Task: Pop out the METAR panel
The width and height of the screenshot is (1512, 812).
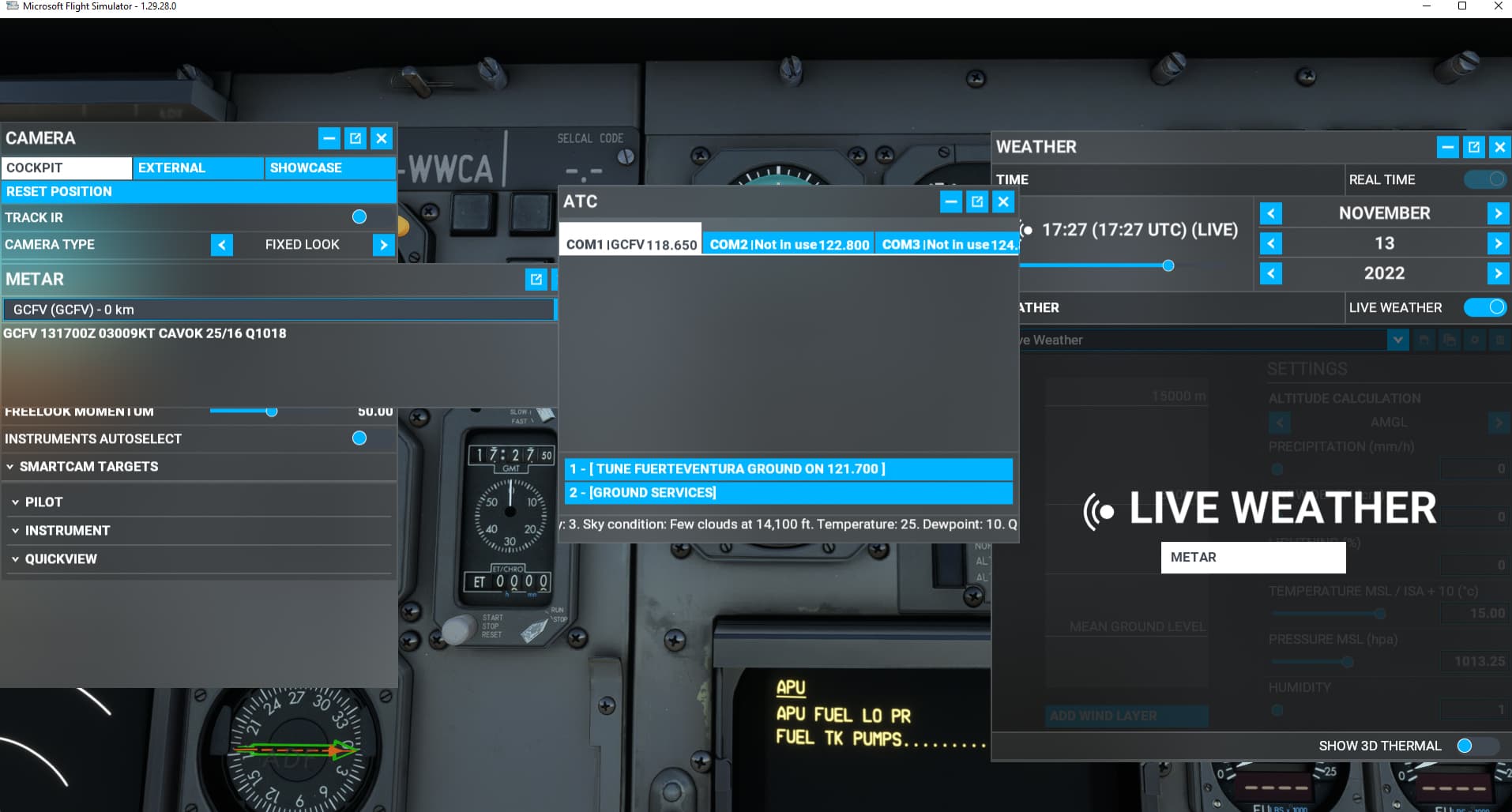Action: click(536, 279)
